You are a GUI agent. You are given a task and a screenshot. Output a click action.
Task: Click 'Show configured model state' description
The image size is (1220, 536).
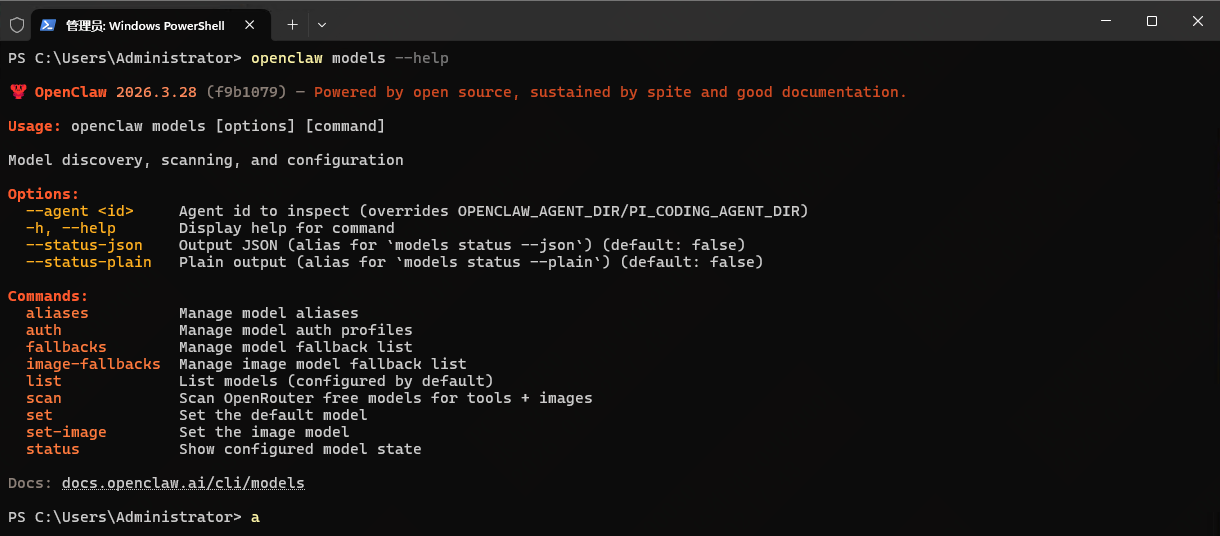tap(300, 449)
